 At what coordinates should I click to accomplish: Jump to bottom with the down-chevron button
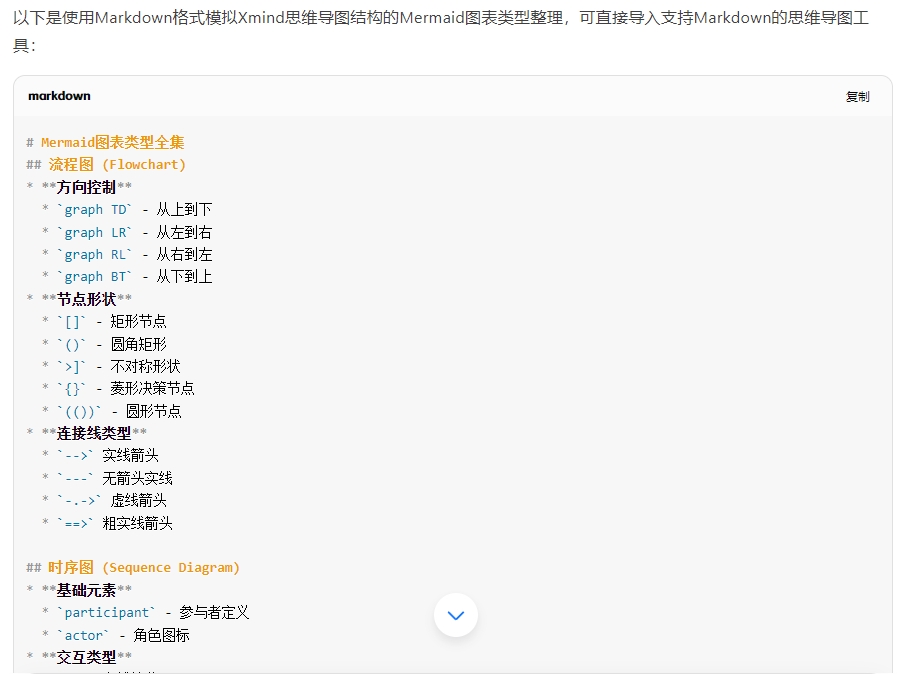point(456,615)
